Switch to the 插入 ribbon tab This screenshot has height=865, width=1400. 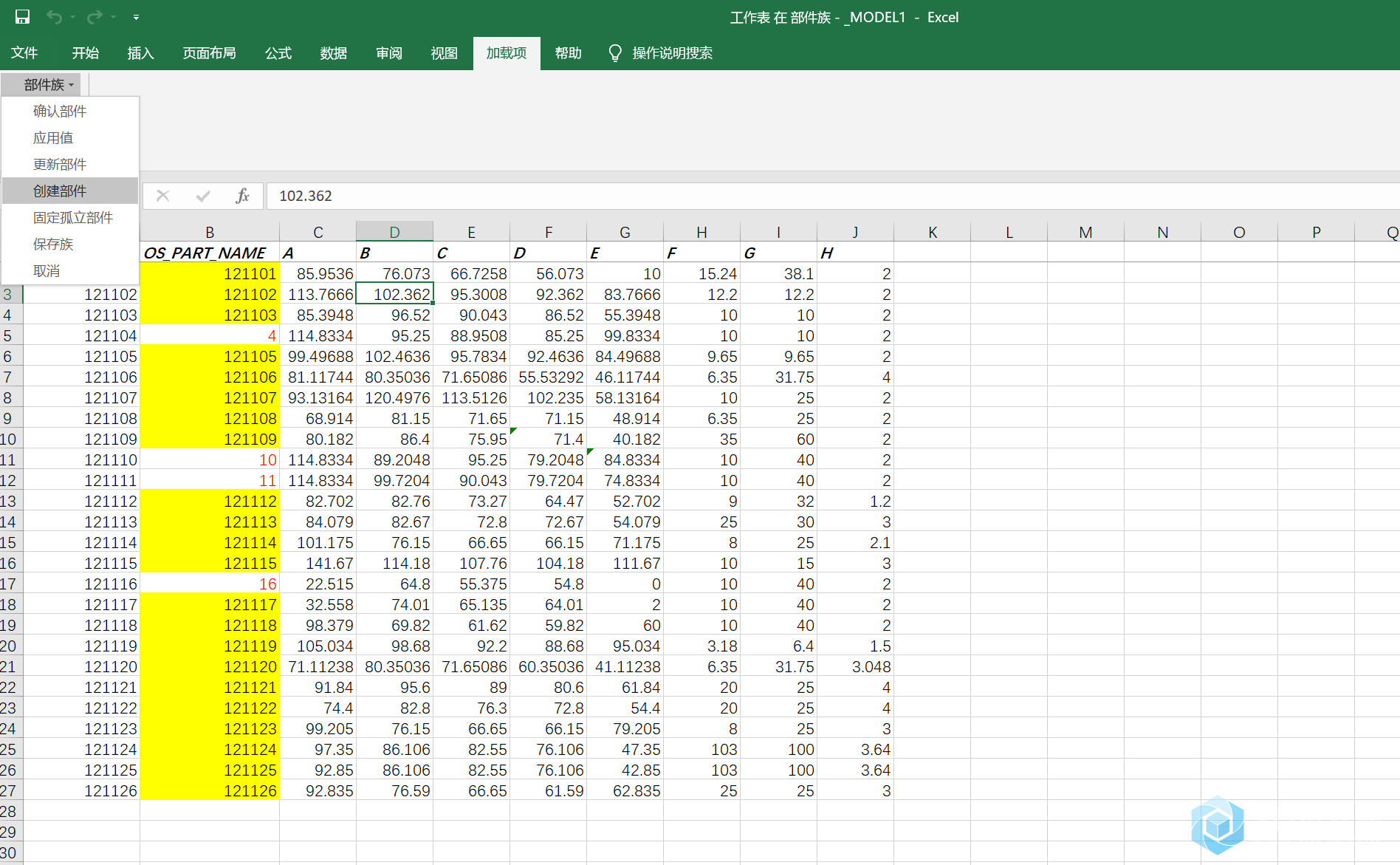[x=140, y=53]
